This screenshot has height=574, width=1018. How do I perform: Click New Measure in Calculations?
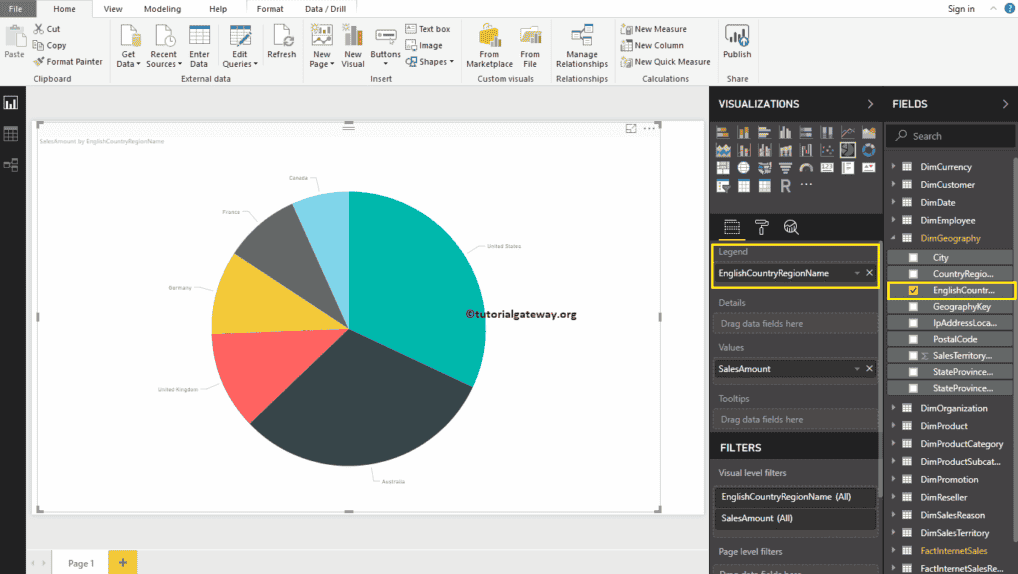653,29
